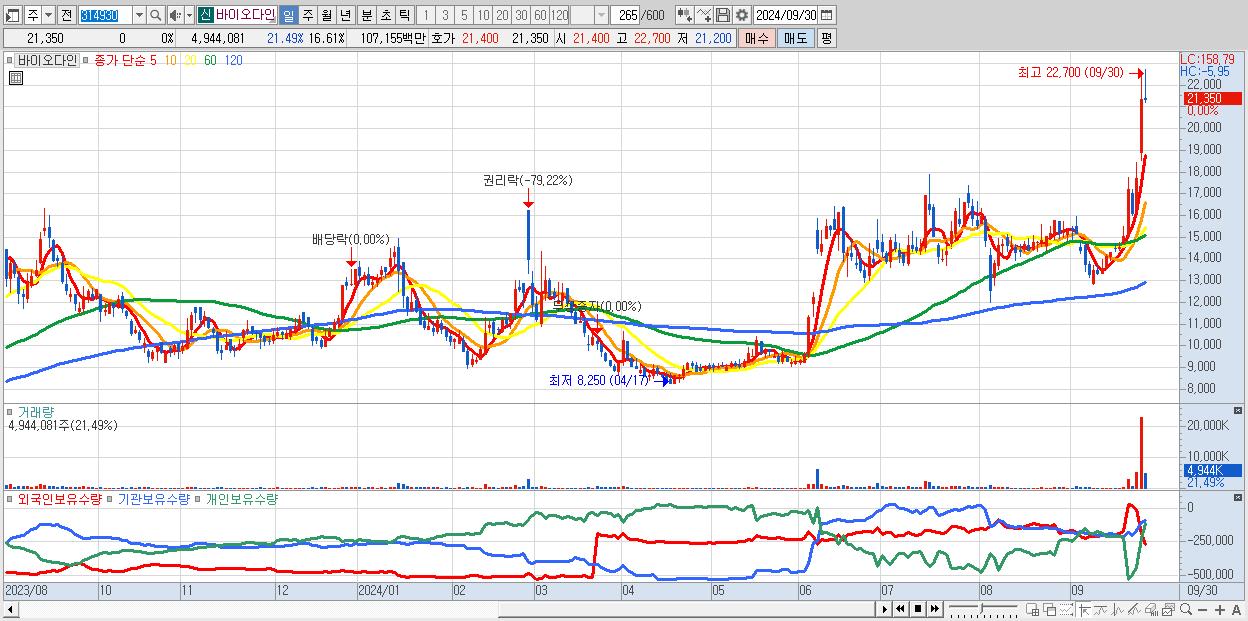The height and width of the screenshot is (621, 1248).
Task: Choose the 30 interval button
Action: coord(521,16)
